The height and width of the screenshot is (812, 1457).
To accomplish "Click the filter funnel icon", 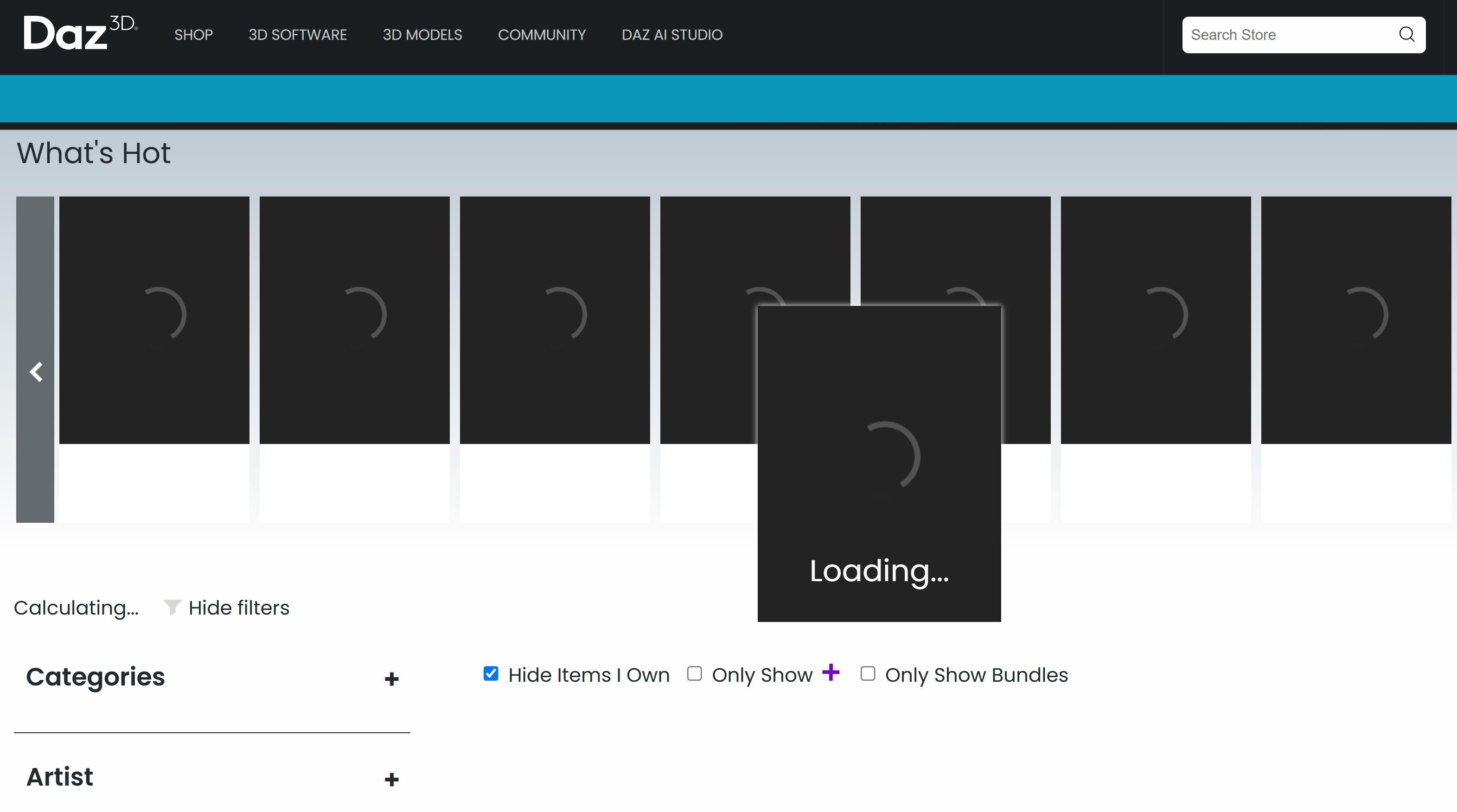I will pyautogui.click(x=172, y=607).
